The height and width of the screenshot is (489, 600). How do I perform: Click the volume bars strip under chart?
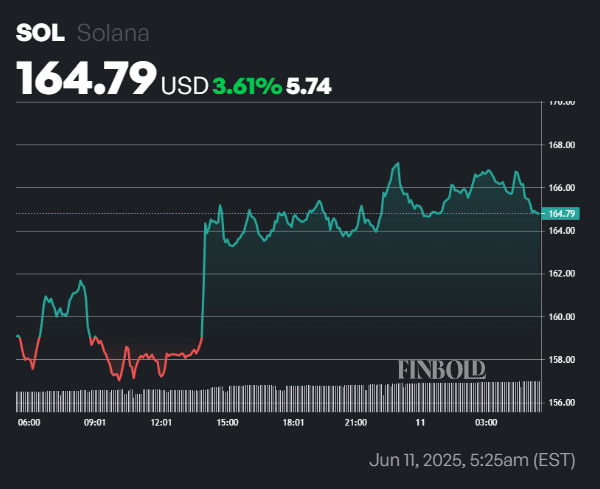279,396
